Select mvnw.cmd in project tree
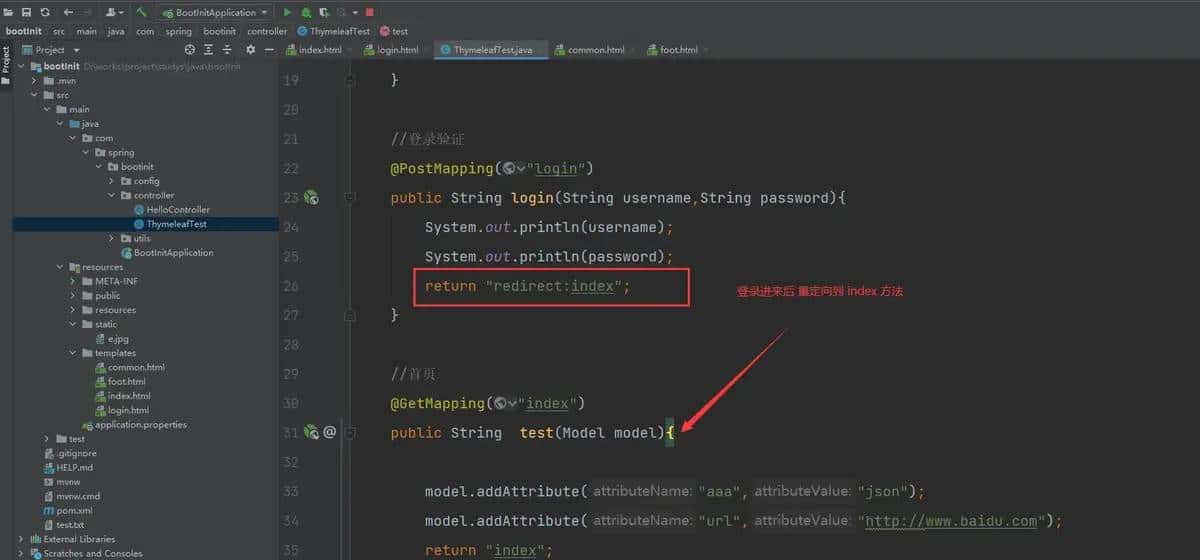This screenshot has height=560, width=1200. click(x=71, y=496)
